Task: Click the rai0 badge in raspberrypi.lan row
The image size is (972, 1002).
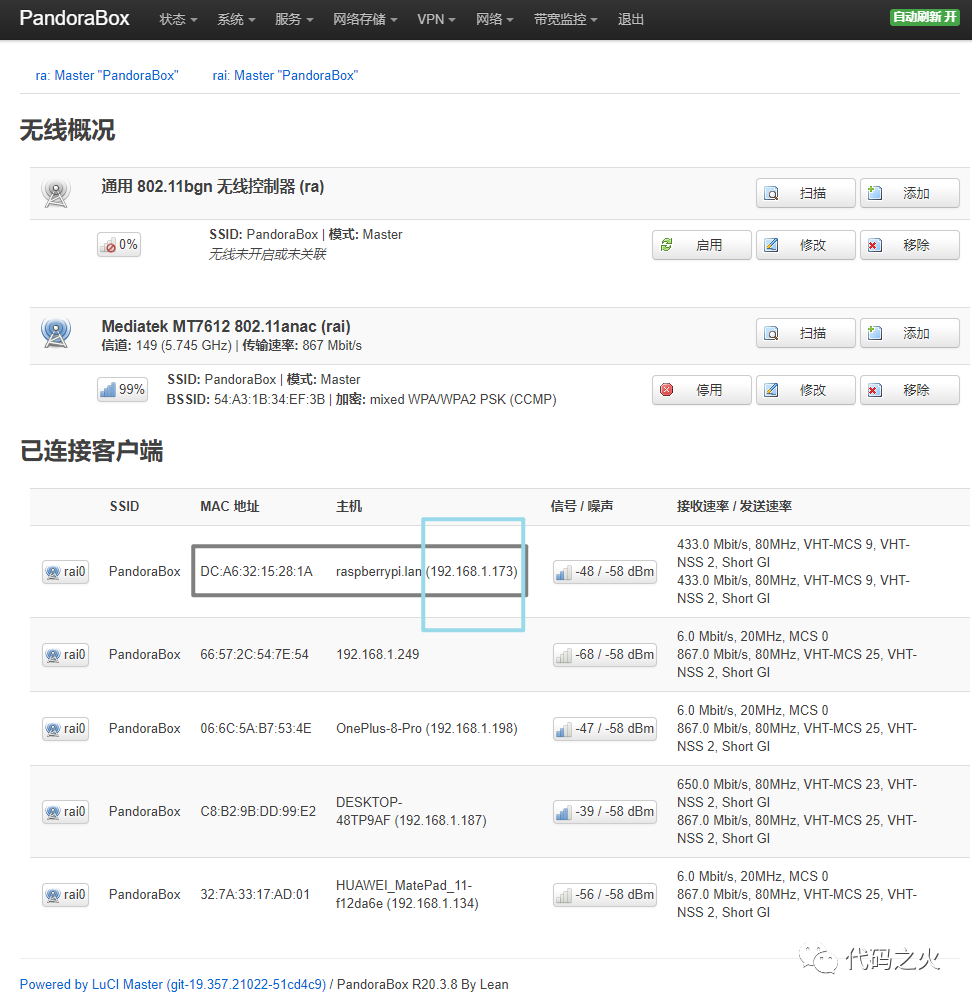Action: pyautogui.click(x=65, y=571)
